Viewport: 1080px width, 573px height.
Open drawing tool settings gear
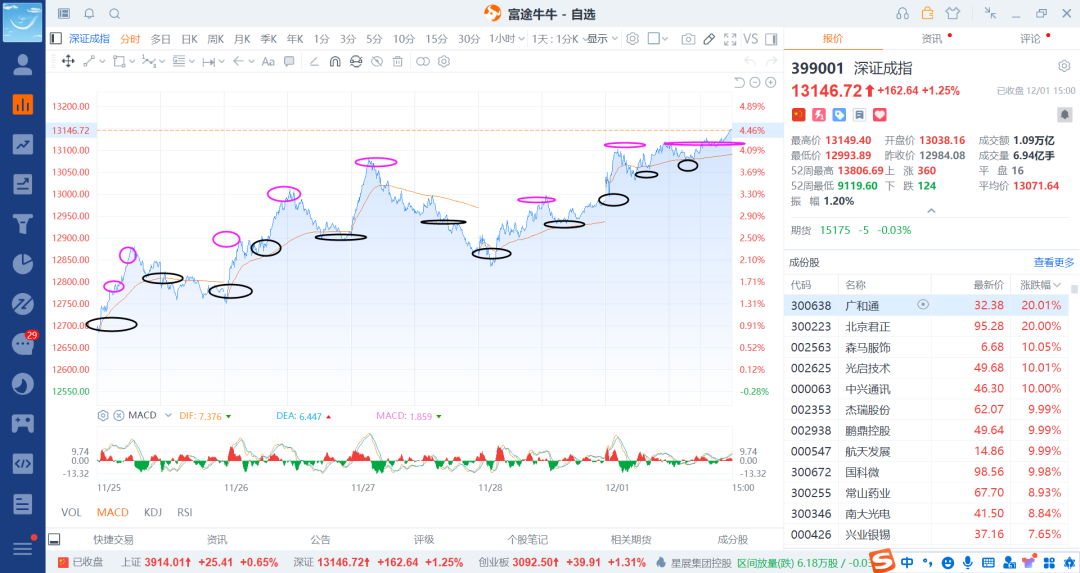tap(444, 61)
